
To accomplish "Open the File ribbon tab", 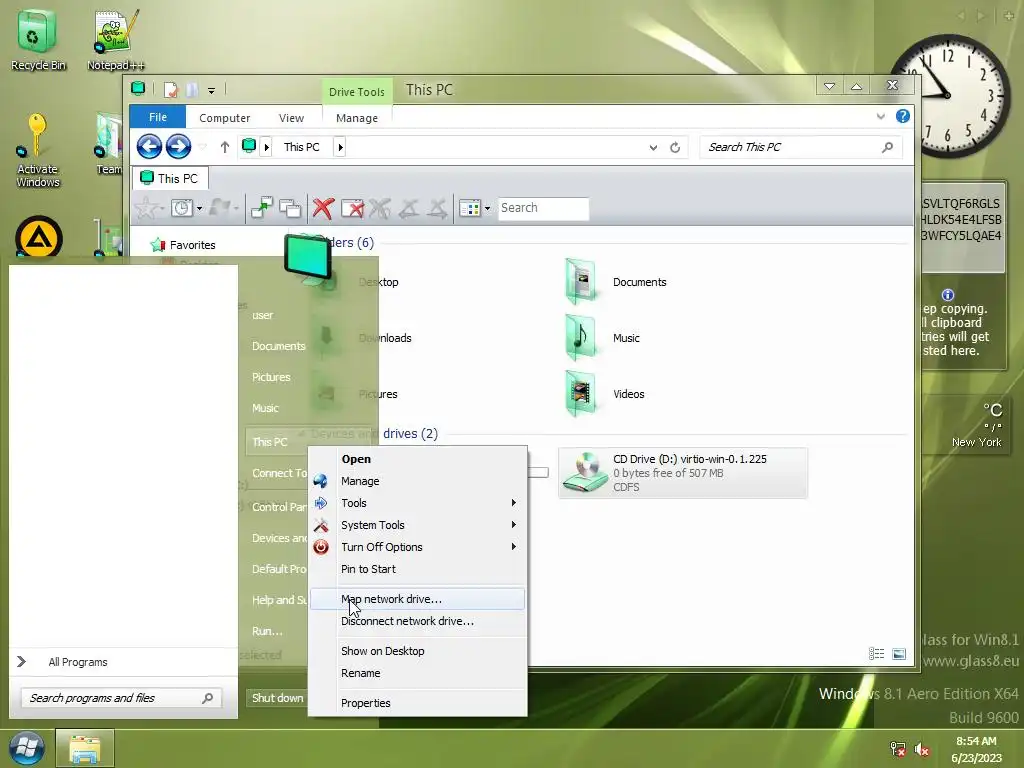I will (x=157, y=117).
